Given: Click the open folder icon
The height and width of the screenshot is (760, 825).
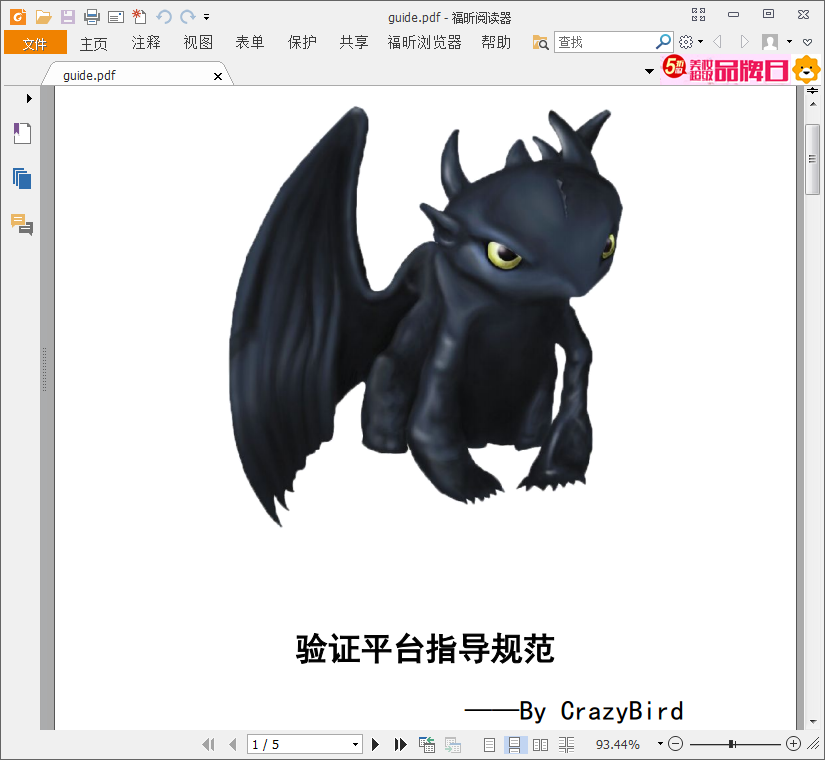Looking at the screenshot, I should pyautogui.click(x=44, y=17).
